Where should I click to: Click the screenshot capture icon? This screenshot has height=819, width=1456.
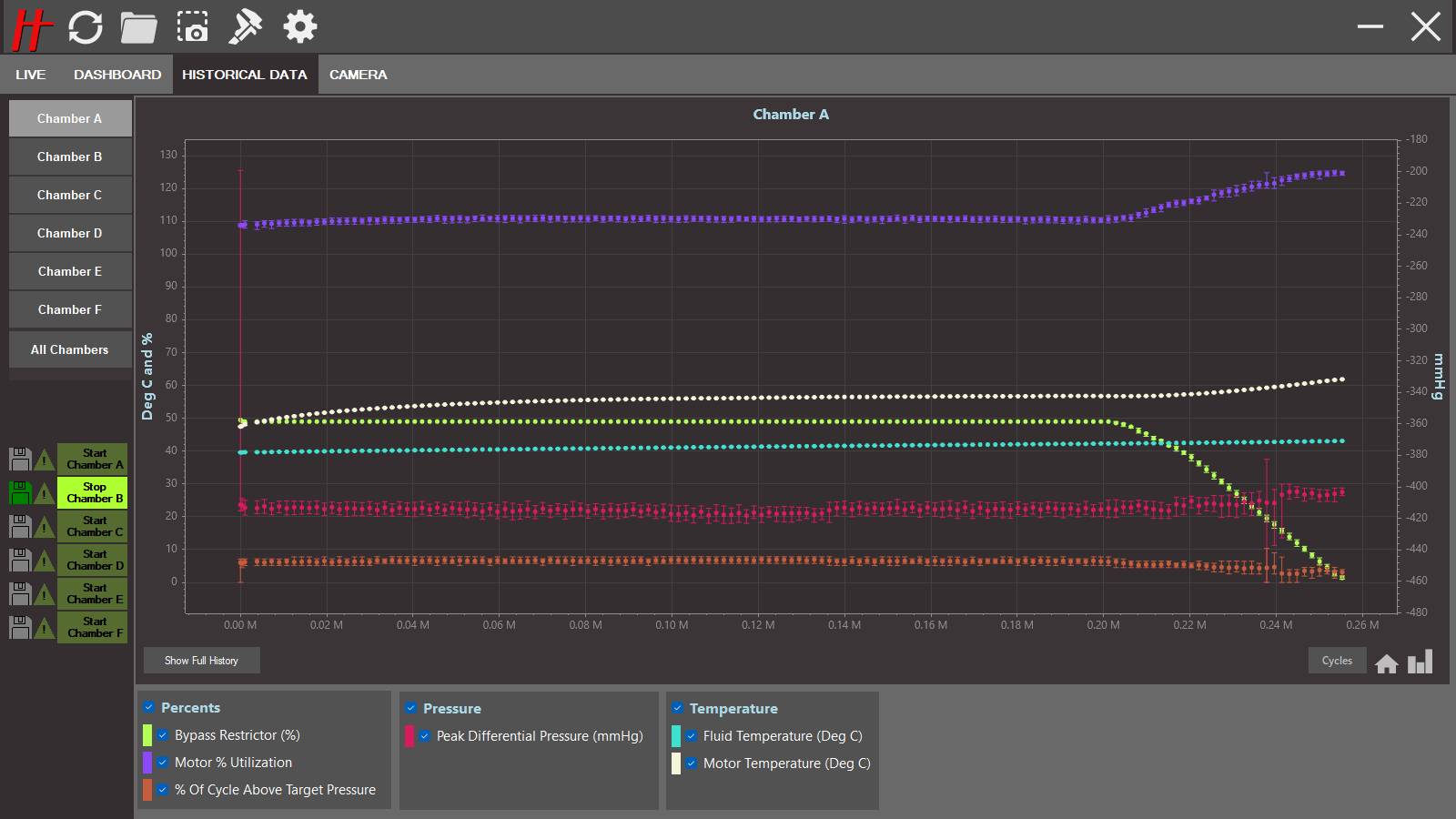(x=192, y=27)
